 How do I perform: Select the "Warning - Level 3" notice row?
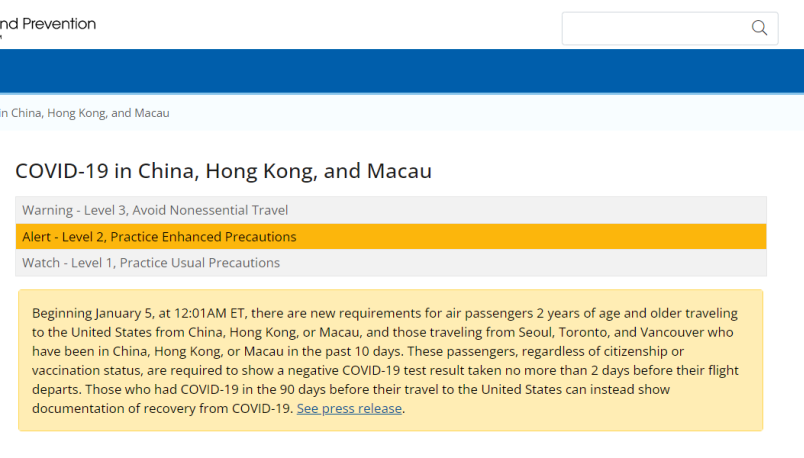click(x=391, y=210)
